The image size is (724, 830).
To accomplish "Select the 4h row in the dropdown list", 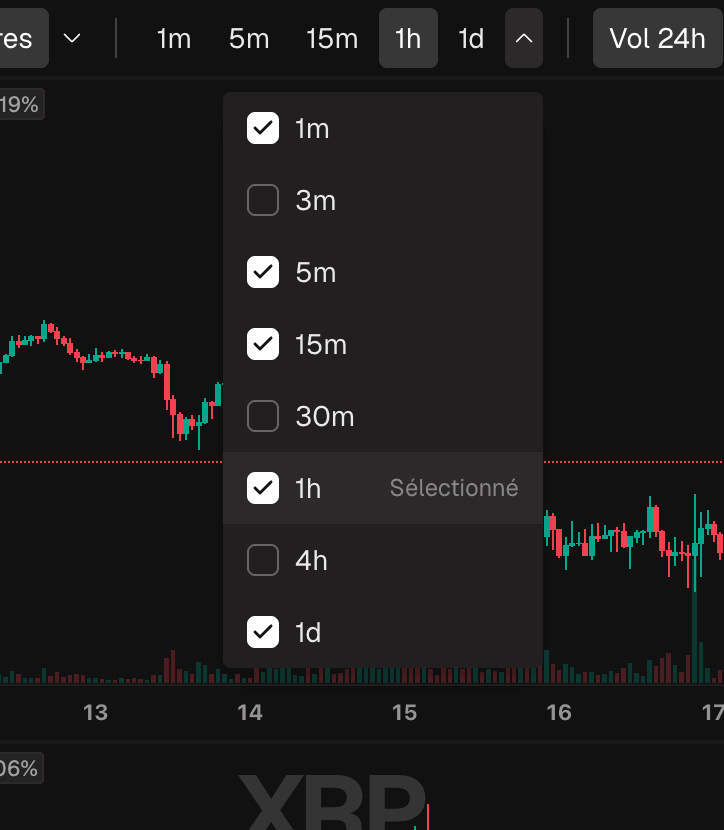I will point(383,560).
